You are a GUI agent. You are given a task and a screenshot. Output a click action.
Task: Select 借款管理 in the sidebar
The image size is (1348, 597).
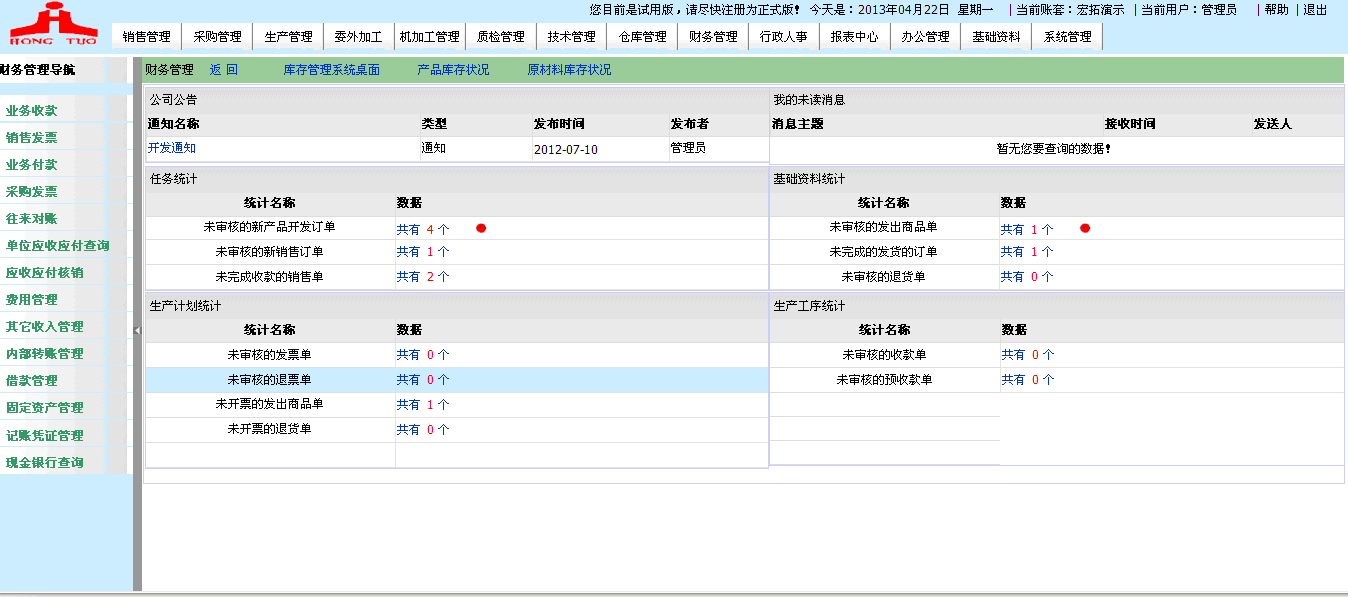point(32,380)
